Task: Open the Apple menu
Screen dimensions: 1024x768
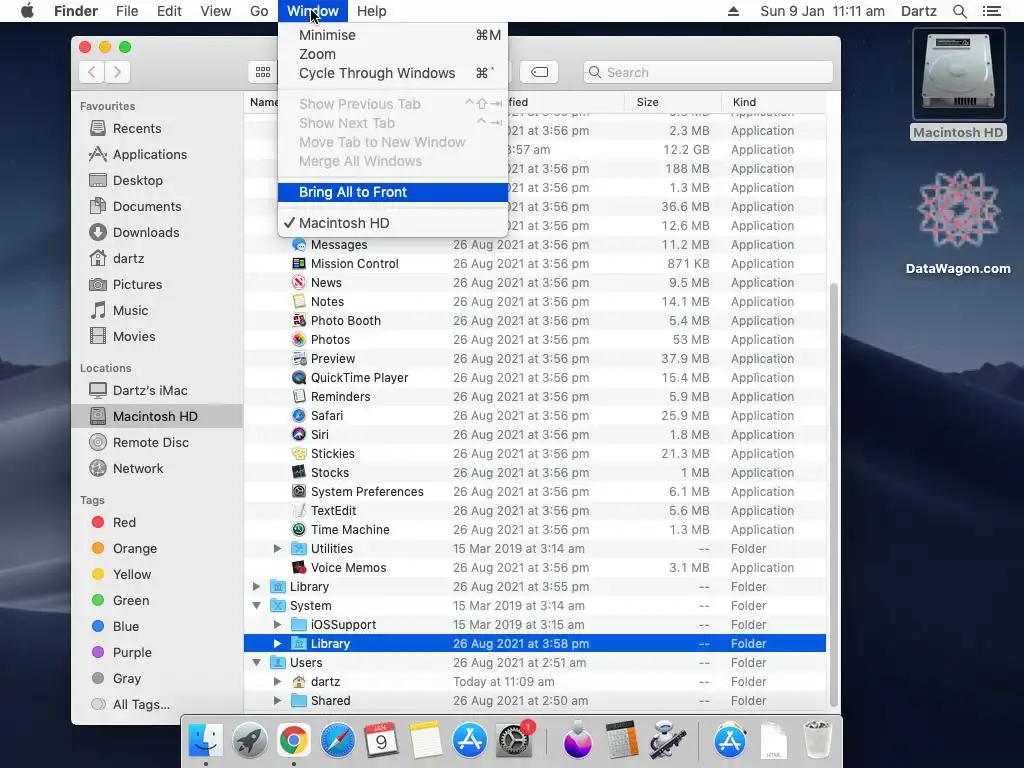Action: [x=27, y=11]
